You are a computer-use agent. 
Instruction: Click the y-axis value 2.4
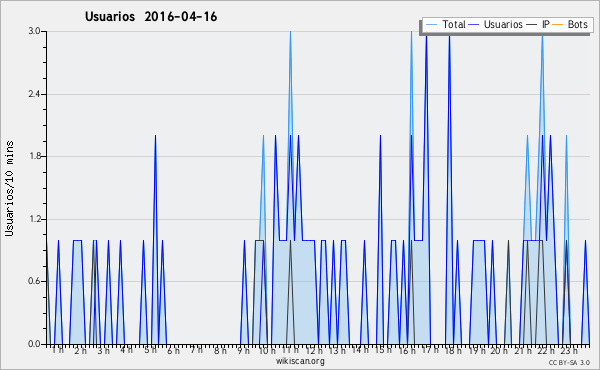coord(35,94)
